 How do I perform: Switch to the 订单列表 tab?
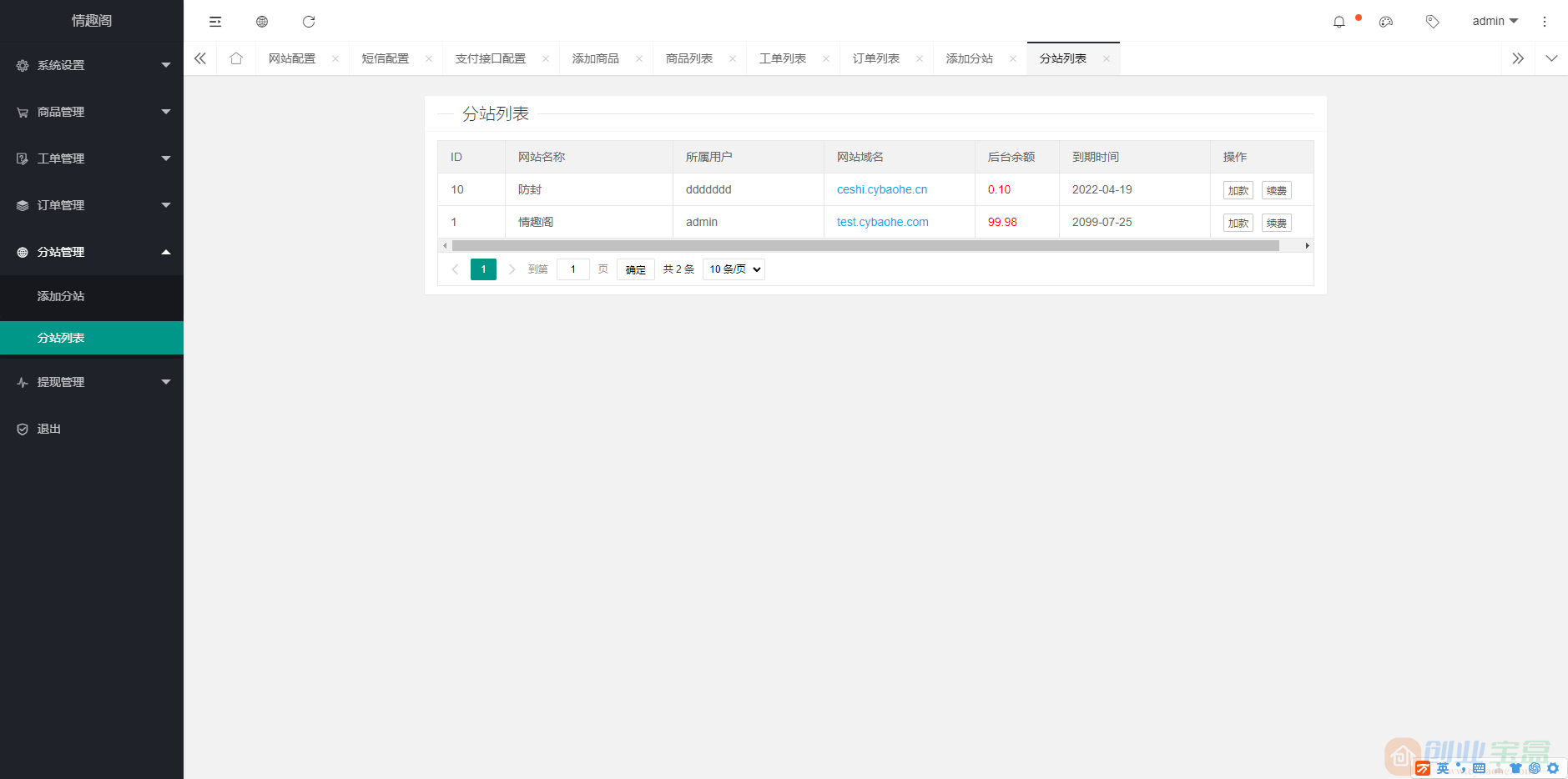click(875, 58)
